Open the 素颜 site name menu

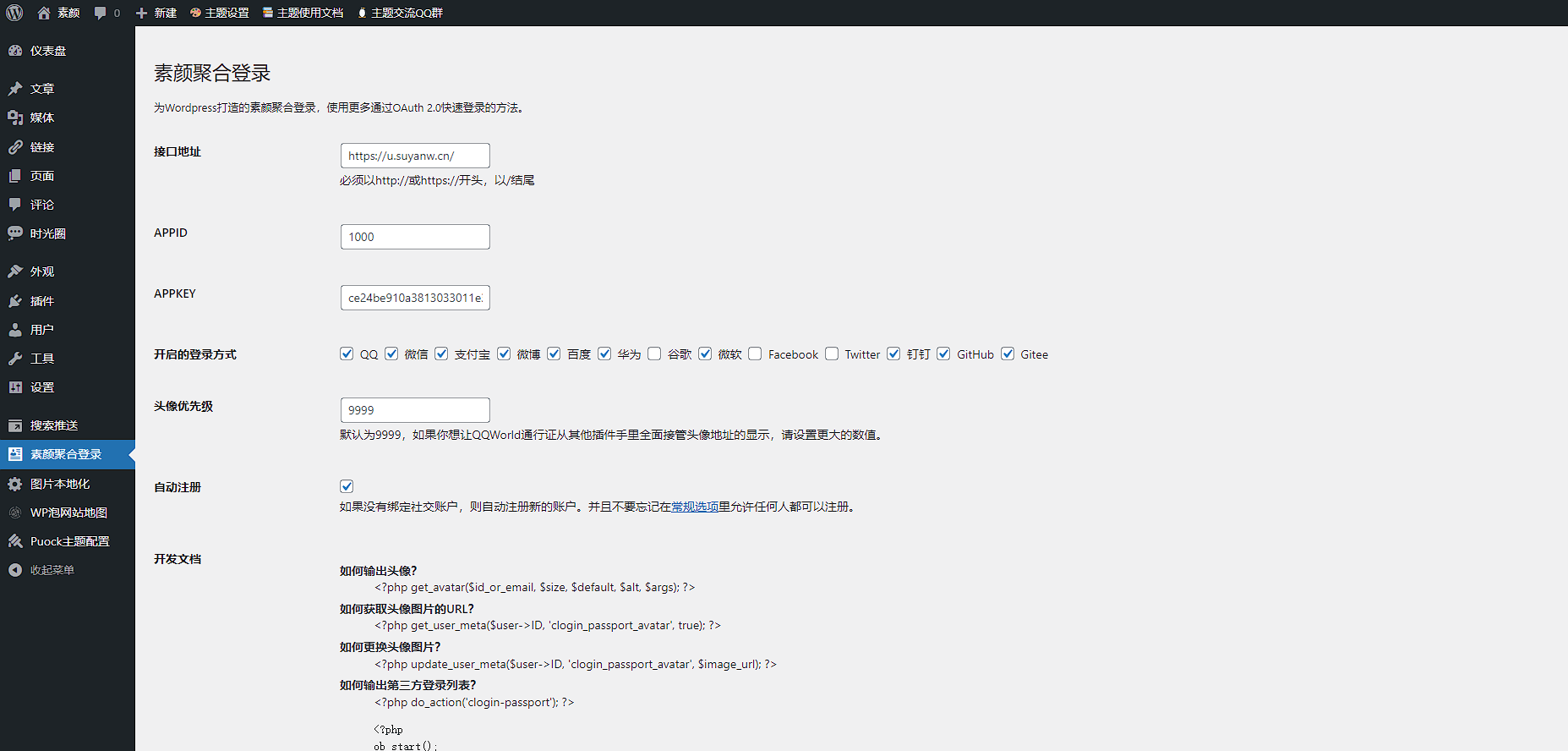click(59, 13)
